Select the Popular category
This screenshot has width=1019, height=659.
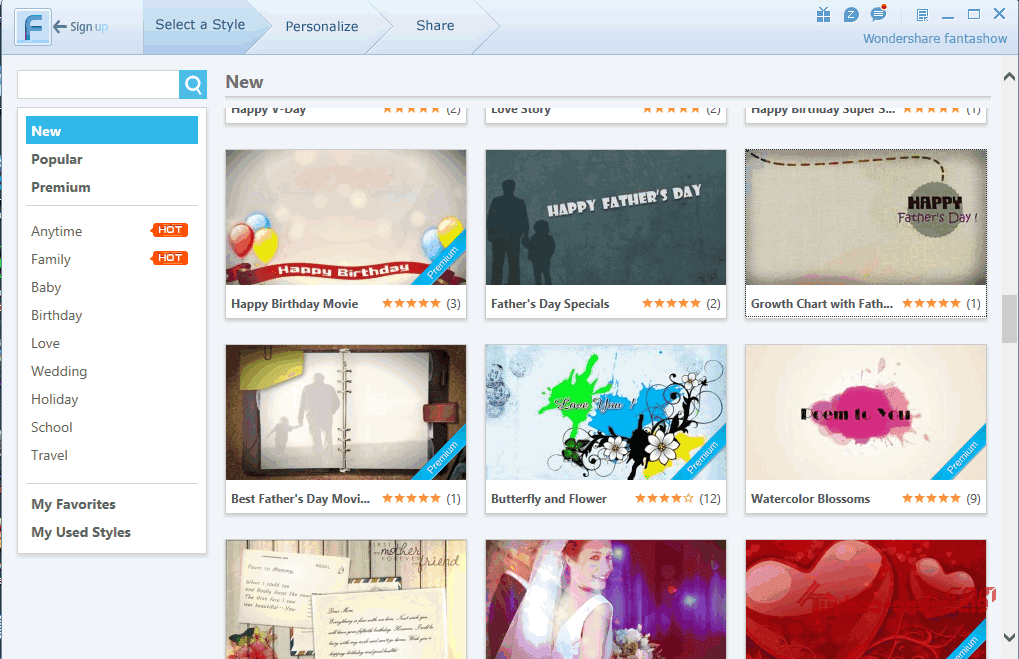[x=57, y=159]
